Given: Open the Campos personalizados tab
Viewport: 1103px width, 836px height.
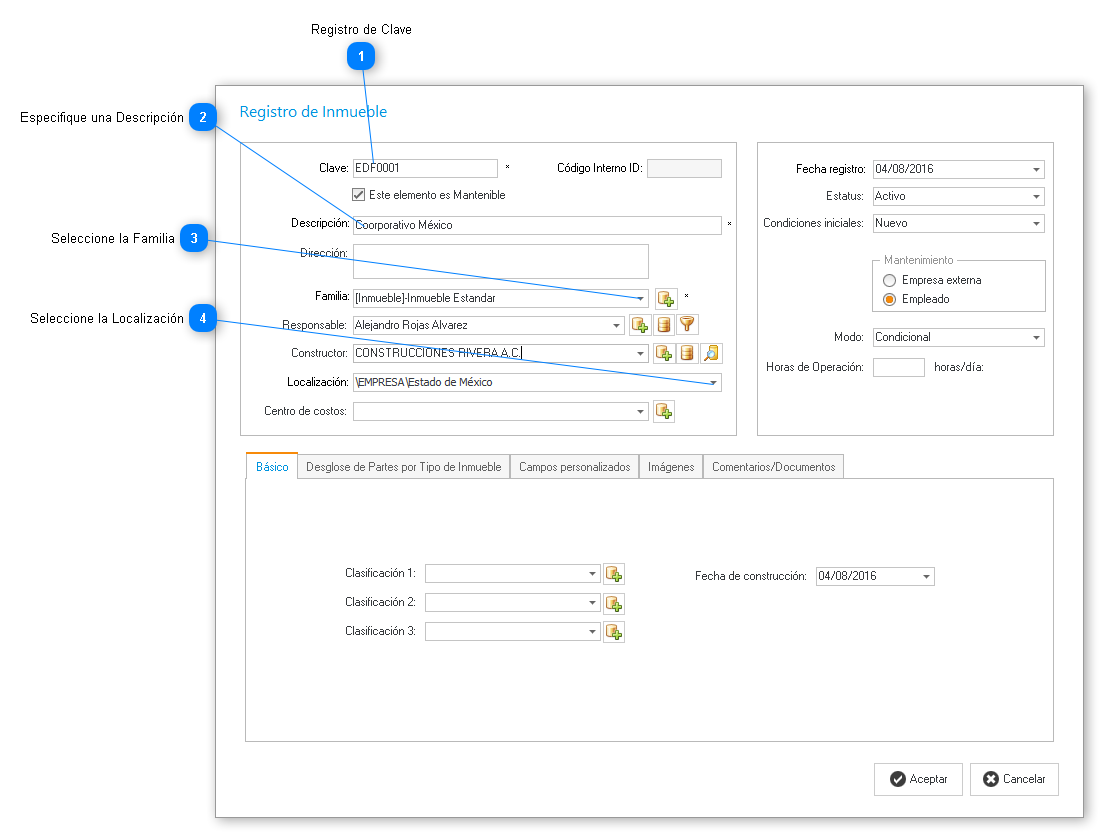Looking at the screenshot, I should point(574,467).
